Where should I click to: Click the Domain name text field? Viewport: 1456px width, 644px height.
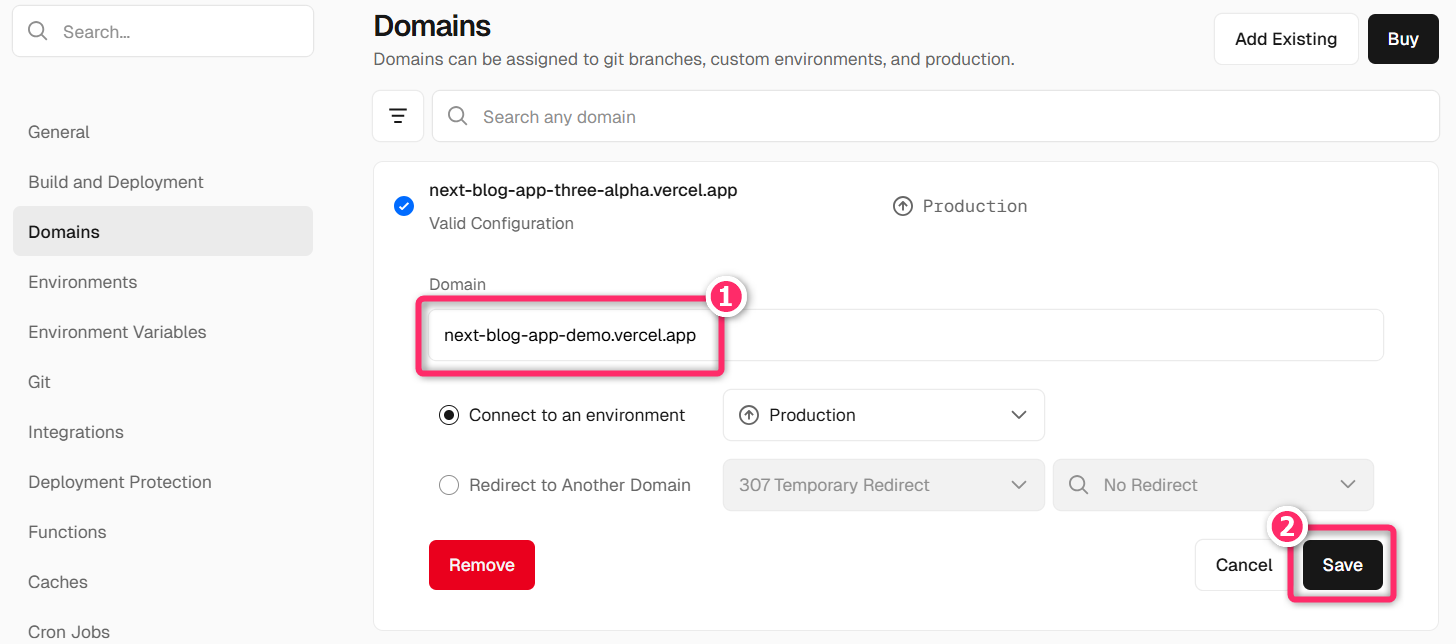coord(900,335)
